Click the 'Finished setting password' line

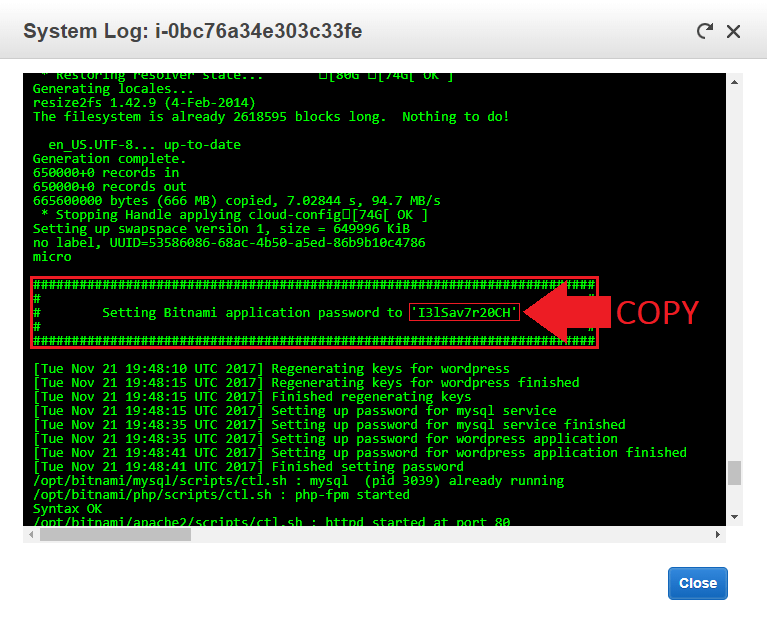248,466
